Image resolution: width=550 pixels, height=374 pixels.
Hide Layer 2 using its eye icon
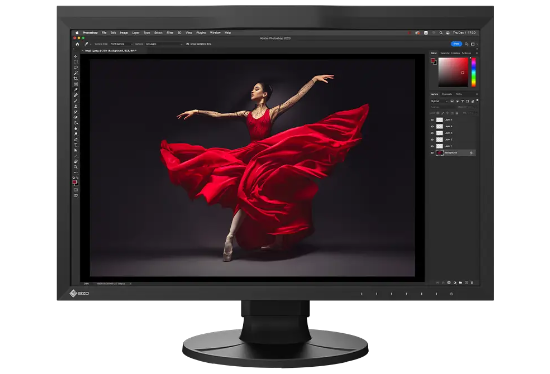coord(432,140)
